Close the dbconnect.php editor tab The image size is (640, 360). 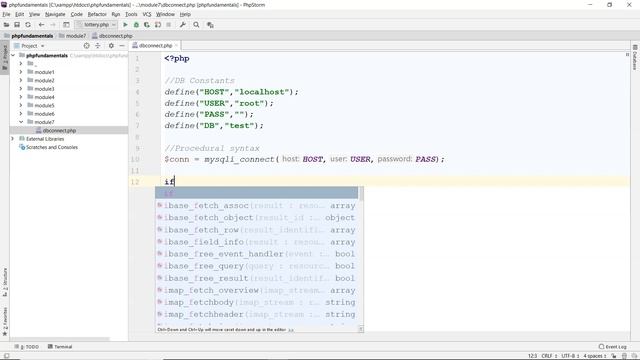(x=176, y=45)
